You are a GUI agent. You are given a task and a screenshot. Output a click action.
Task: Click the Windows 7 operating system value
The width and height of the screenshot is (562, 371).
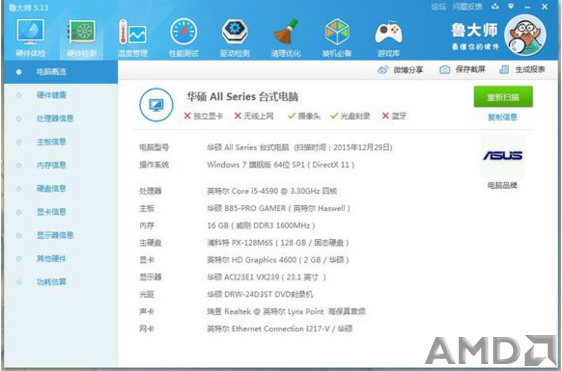point(281,165)
